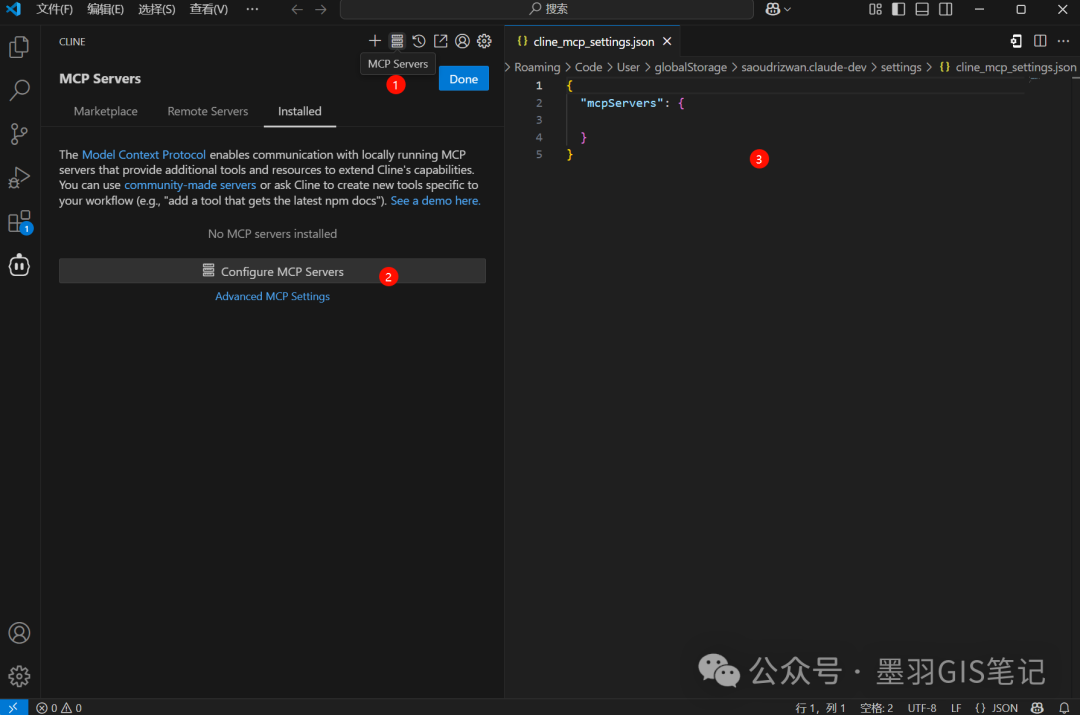Open Cline account profile icon in panel header
Viewport: 1080px width, 715px height.
coord(462,41)
